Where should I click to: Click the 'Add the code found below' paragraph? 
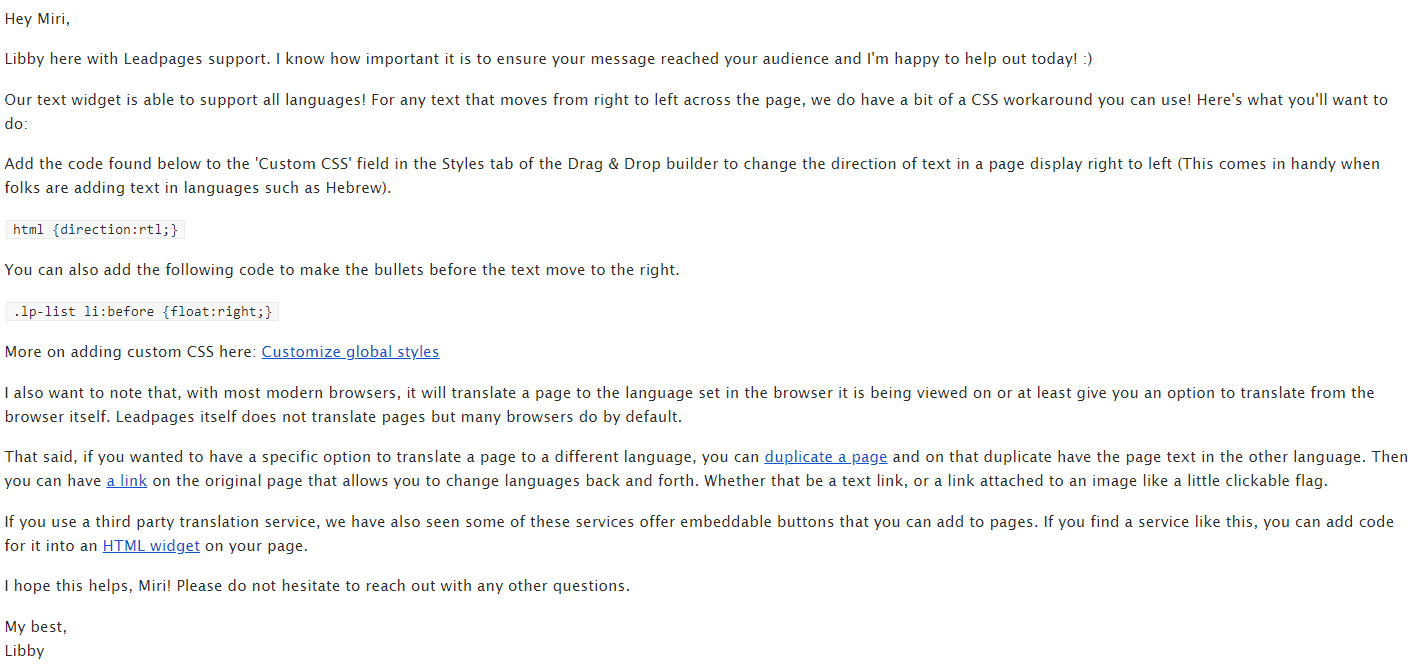coord(692,176)
